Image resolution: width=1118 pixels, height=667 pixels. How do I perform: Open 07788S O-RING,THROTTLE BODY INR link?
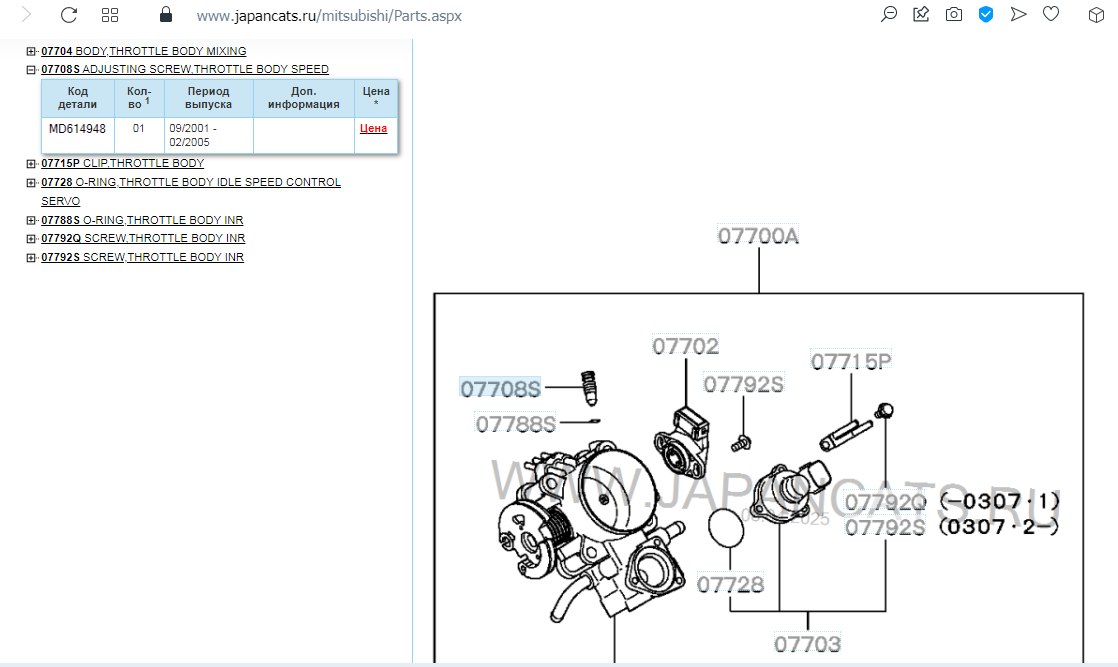point(142,220)
